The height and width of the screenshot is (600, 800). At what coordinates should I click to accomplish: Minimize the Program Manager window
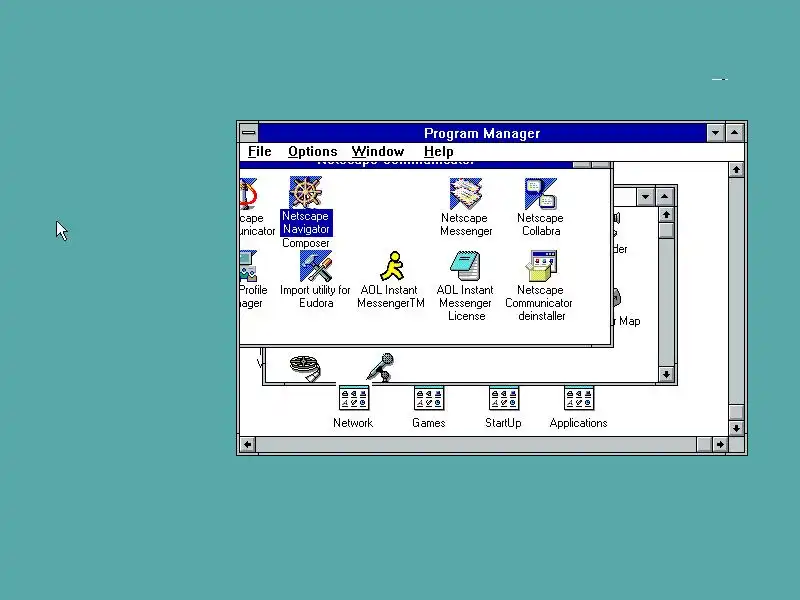pyautogui.click(x=715, y=133)
